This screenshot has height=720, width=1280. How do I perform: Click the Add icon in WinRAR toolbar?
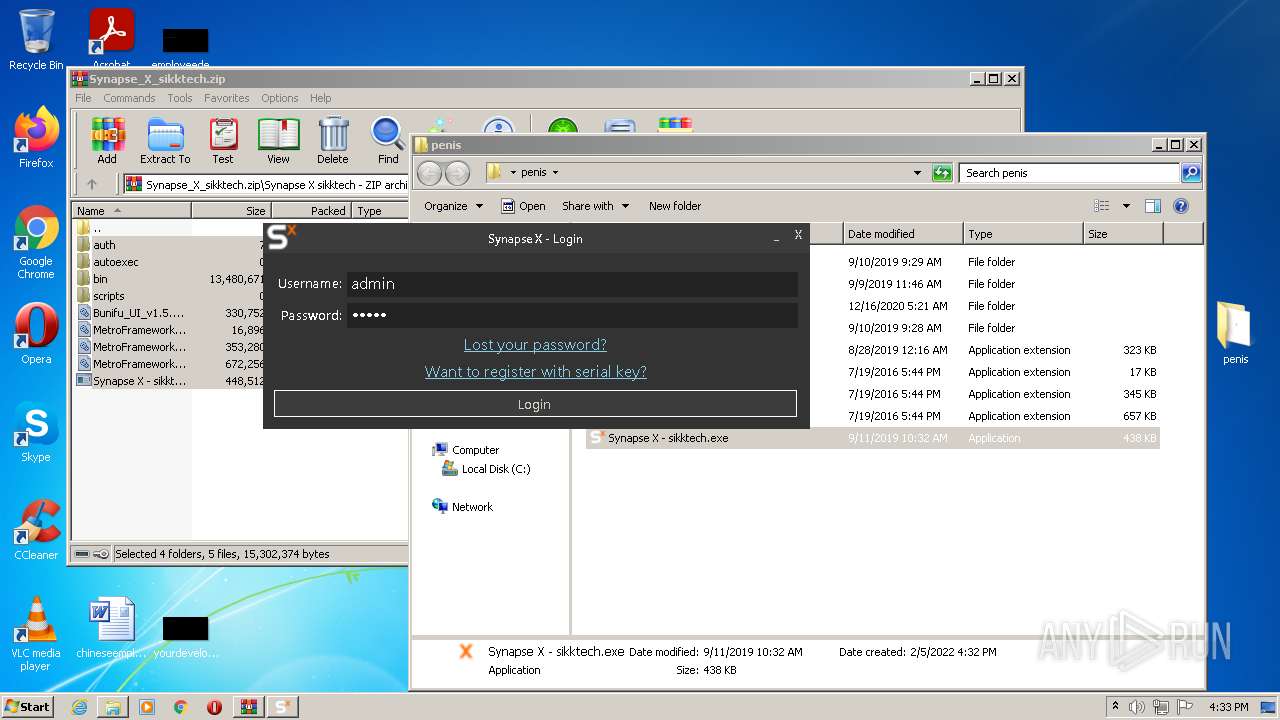point(107,140)
